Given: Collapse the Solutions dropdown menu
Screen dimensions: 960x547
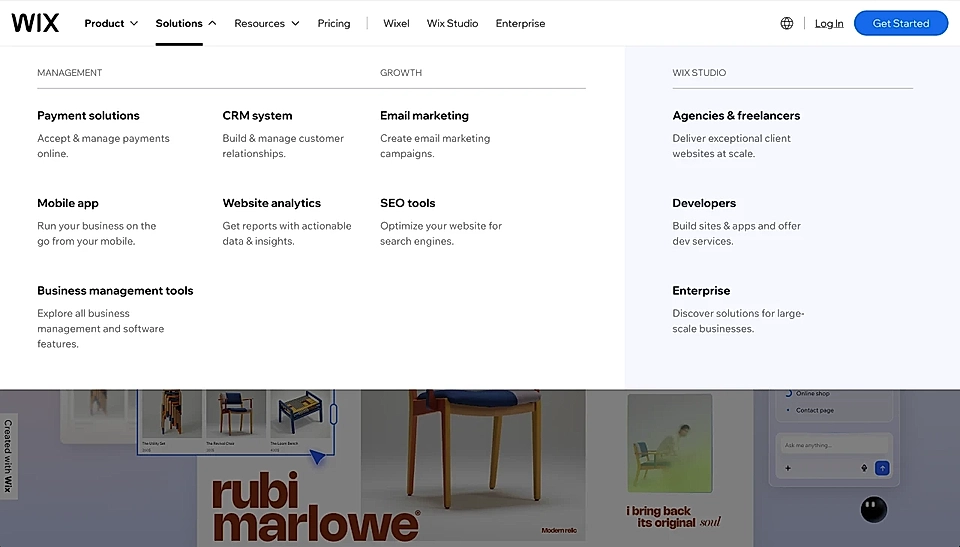Looking at the screenshot, I should pos(186,23).
